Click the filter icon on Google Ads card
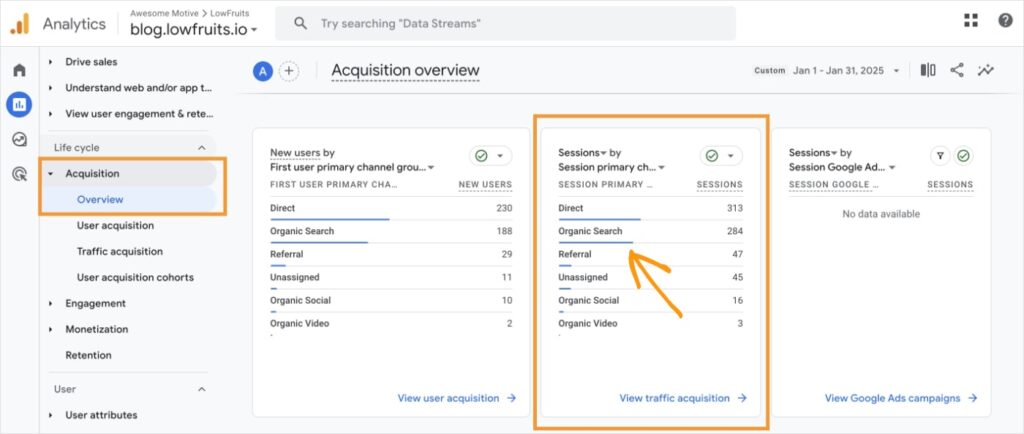The image size is (1024, 434). (x=940, y=156)
